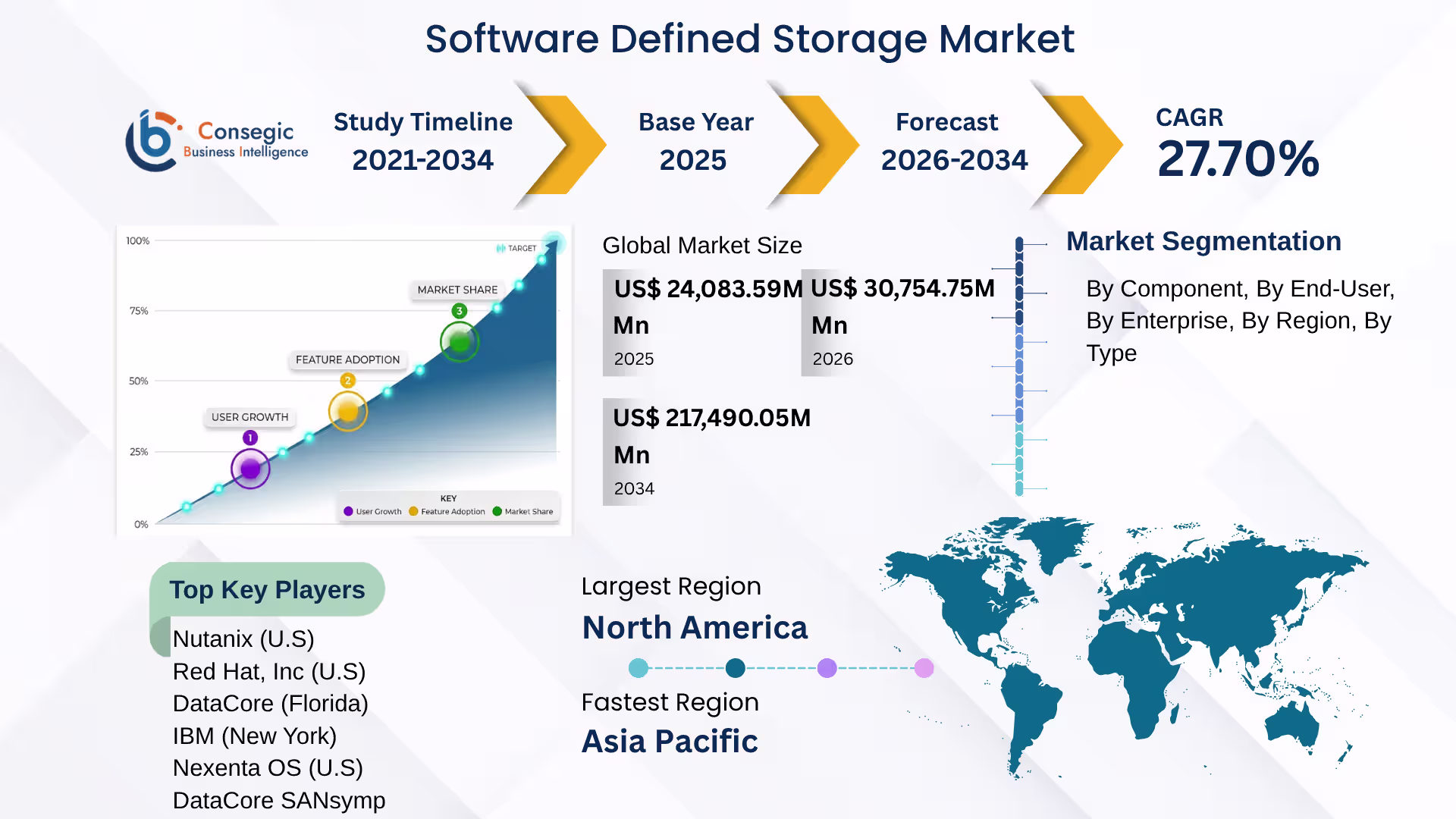Screen dimensions: 1456x819
Task: Click the TARGET point at chart top
Action: point(554,243)
